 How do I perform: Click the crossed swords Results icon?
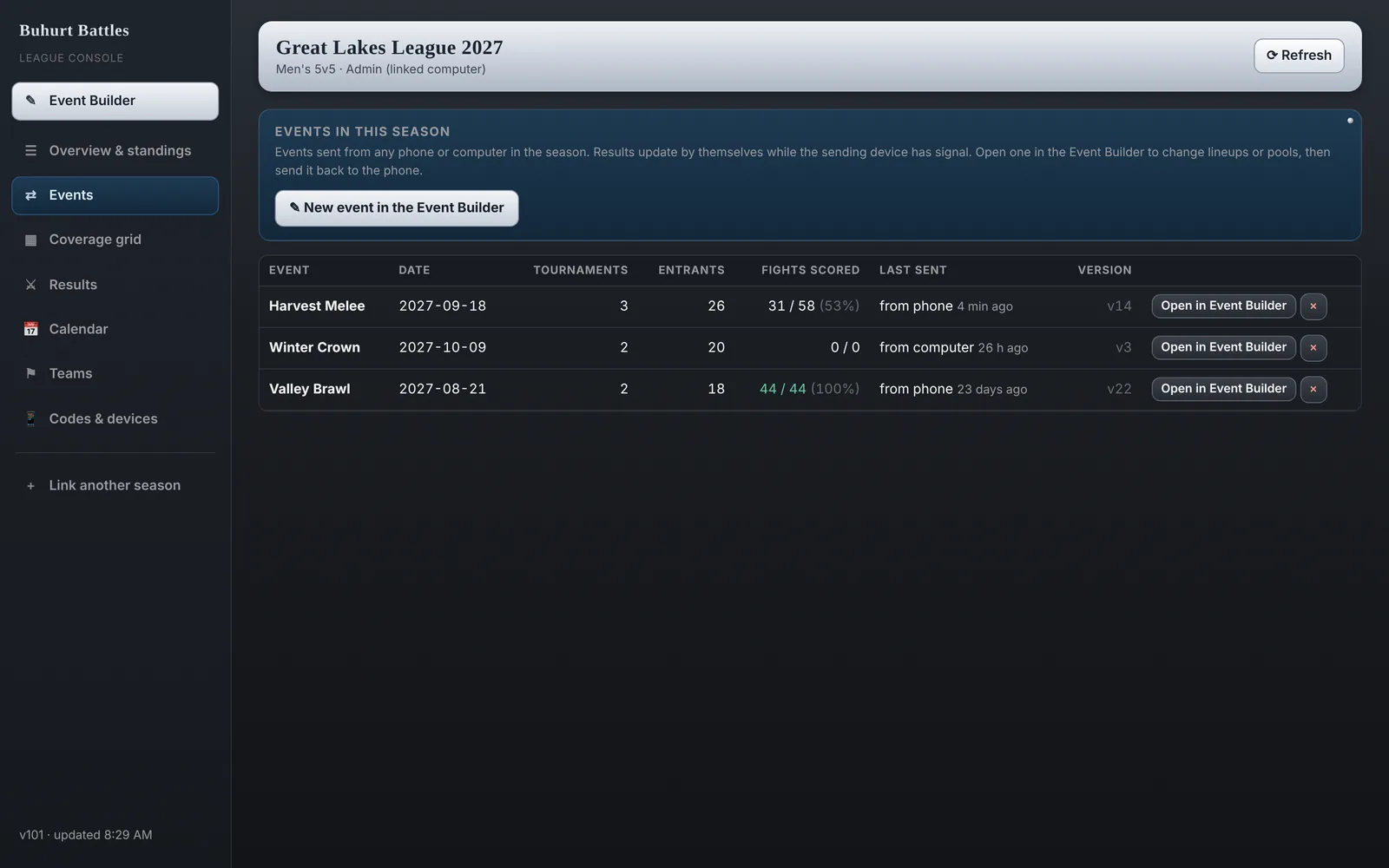(x=31, y=285)
